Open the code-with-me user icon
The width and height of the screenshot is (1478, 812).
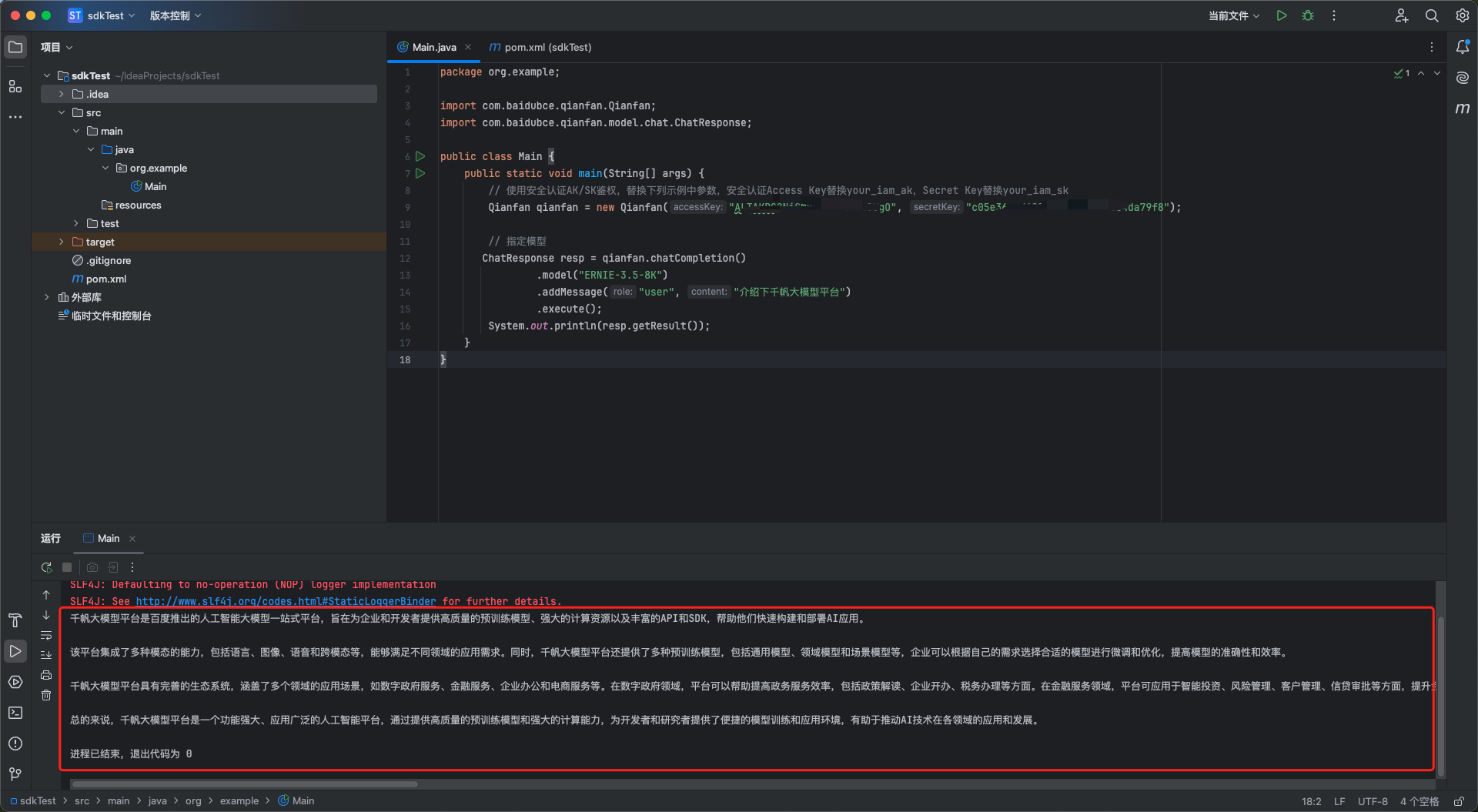pos(1401,15)
